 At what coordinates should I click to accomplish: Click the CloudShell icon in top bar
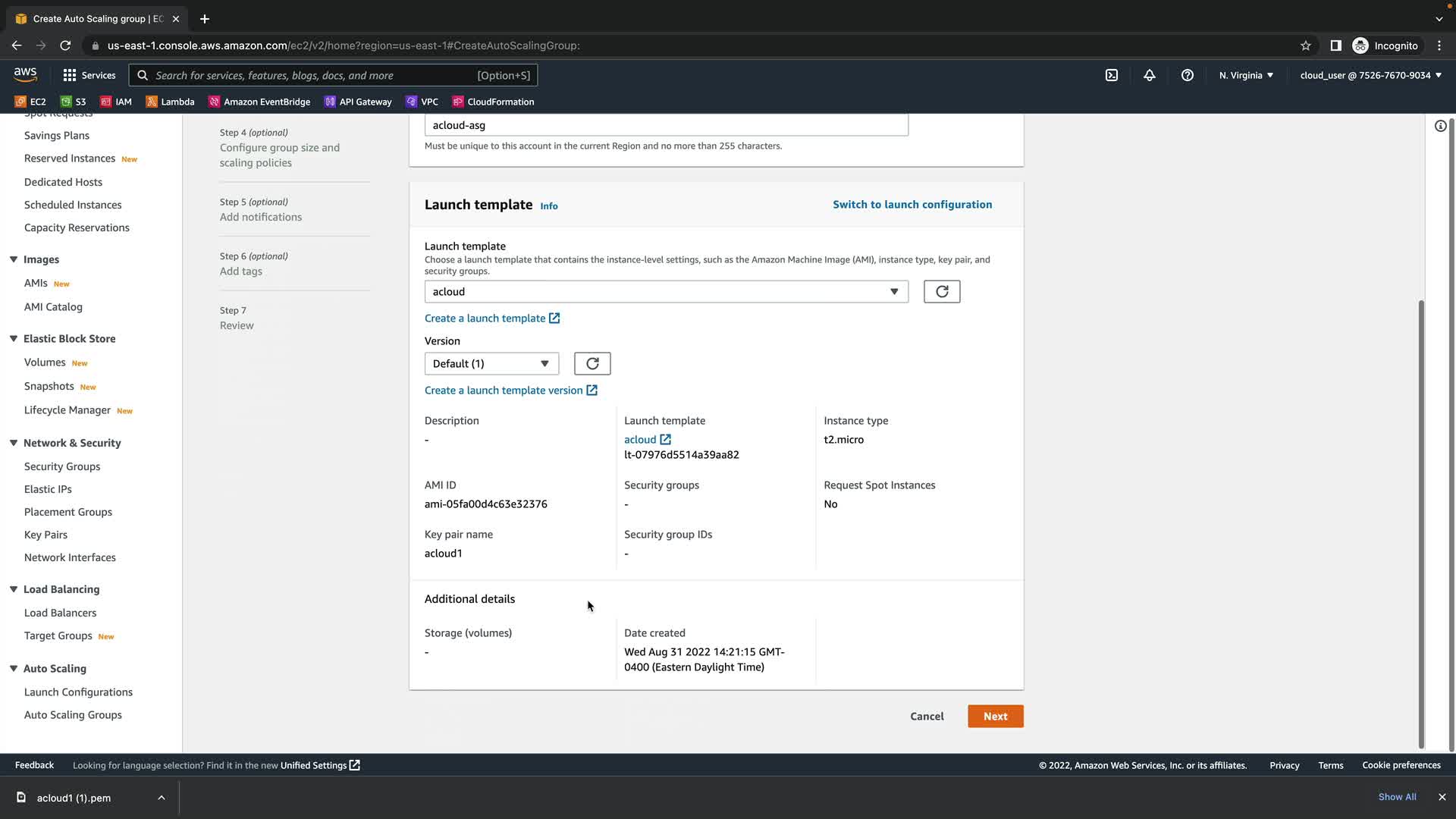(1112, 75)
